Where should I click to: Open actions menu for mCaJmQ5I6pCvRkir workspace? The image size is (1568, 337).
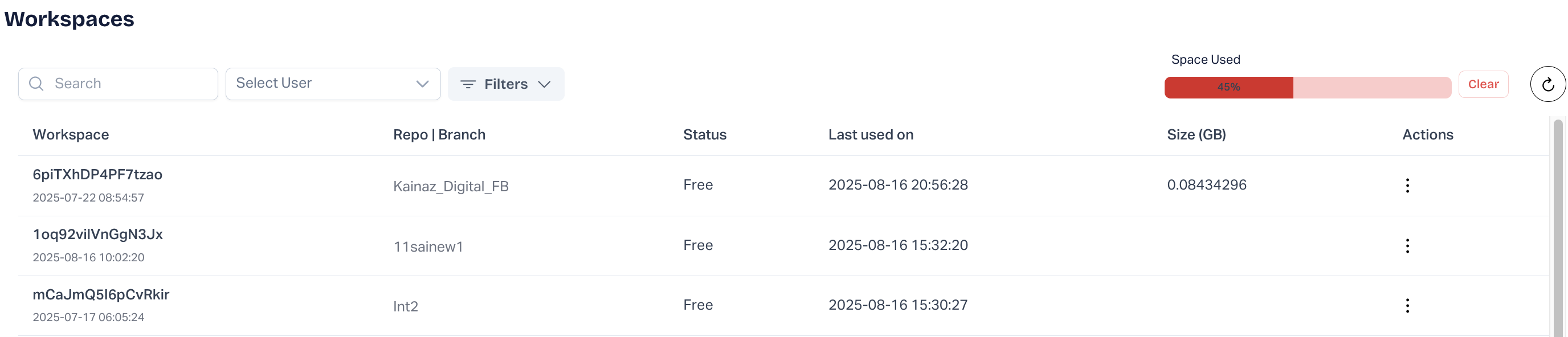[1407, 305]
